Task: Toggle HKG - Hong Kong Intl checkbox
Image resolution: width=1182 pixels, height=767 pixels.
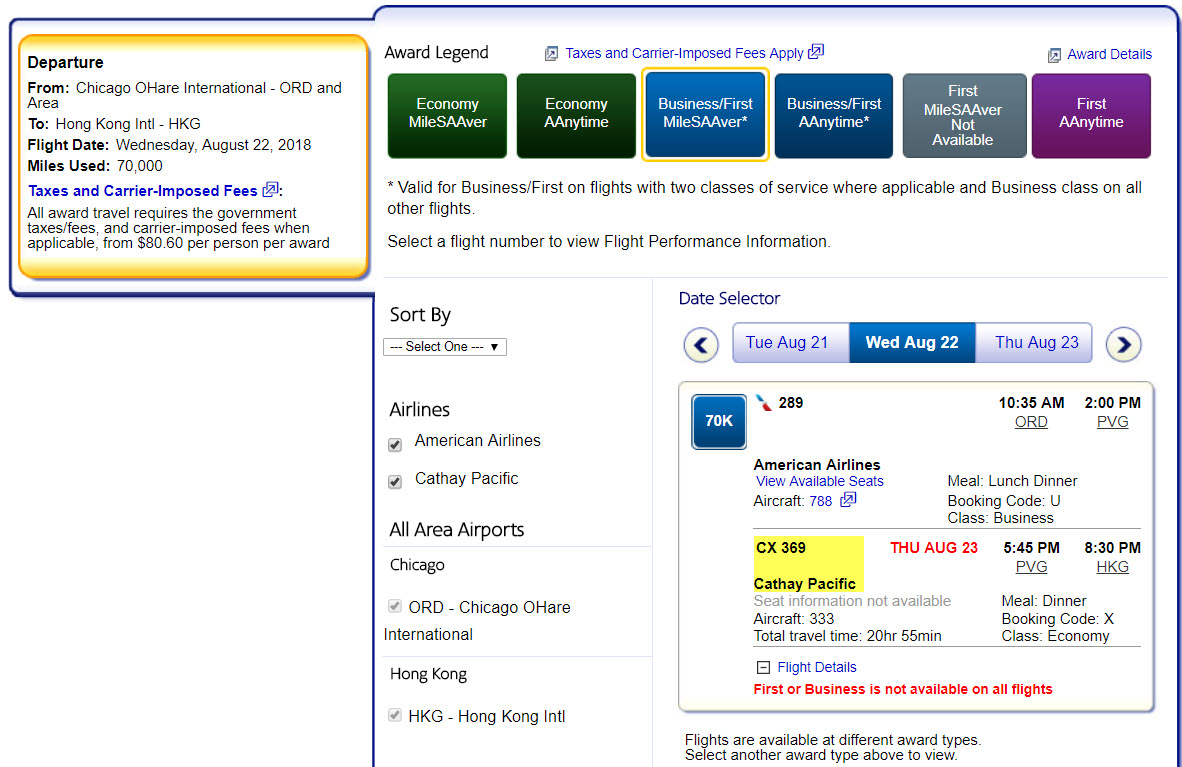Action: [394, 714]
